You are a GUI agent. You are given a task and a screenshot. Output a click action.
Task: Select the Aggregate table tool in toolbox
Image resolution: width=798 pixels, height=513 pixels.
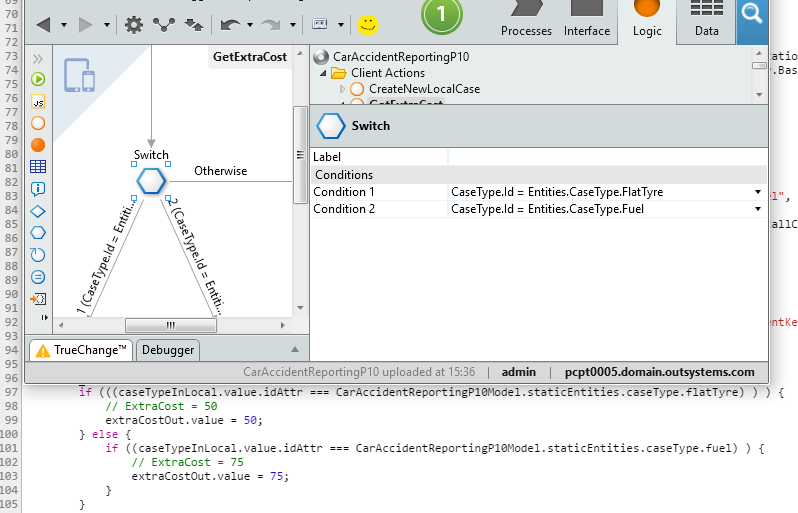[38, 166]
